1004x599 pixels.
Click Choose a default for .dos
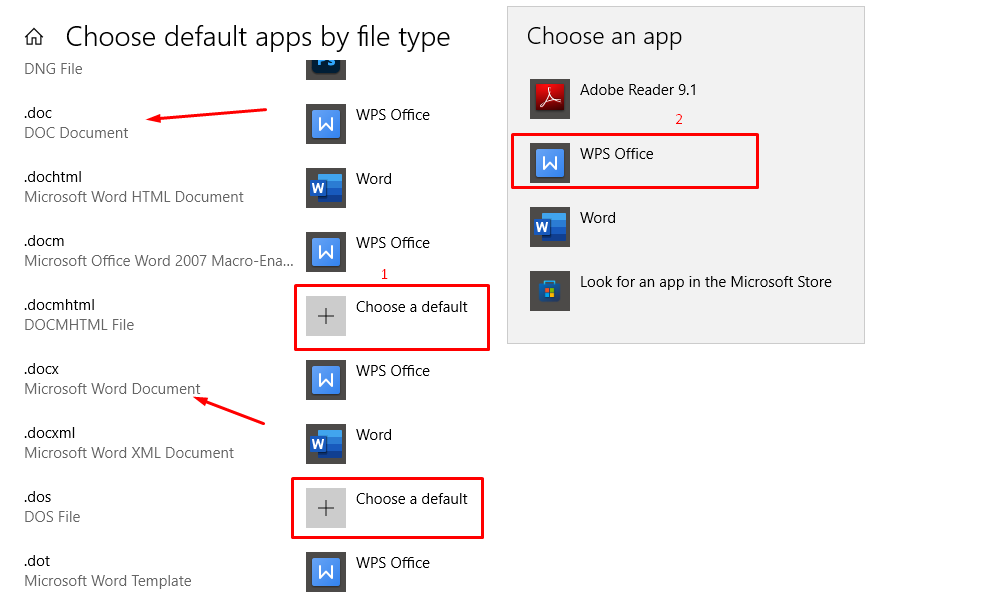point(412,499)
